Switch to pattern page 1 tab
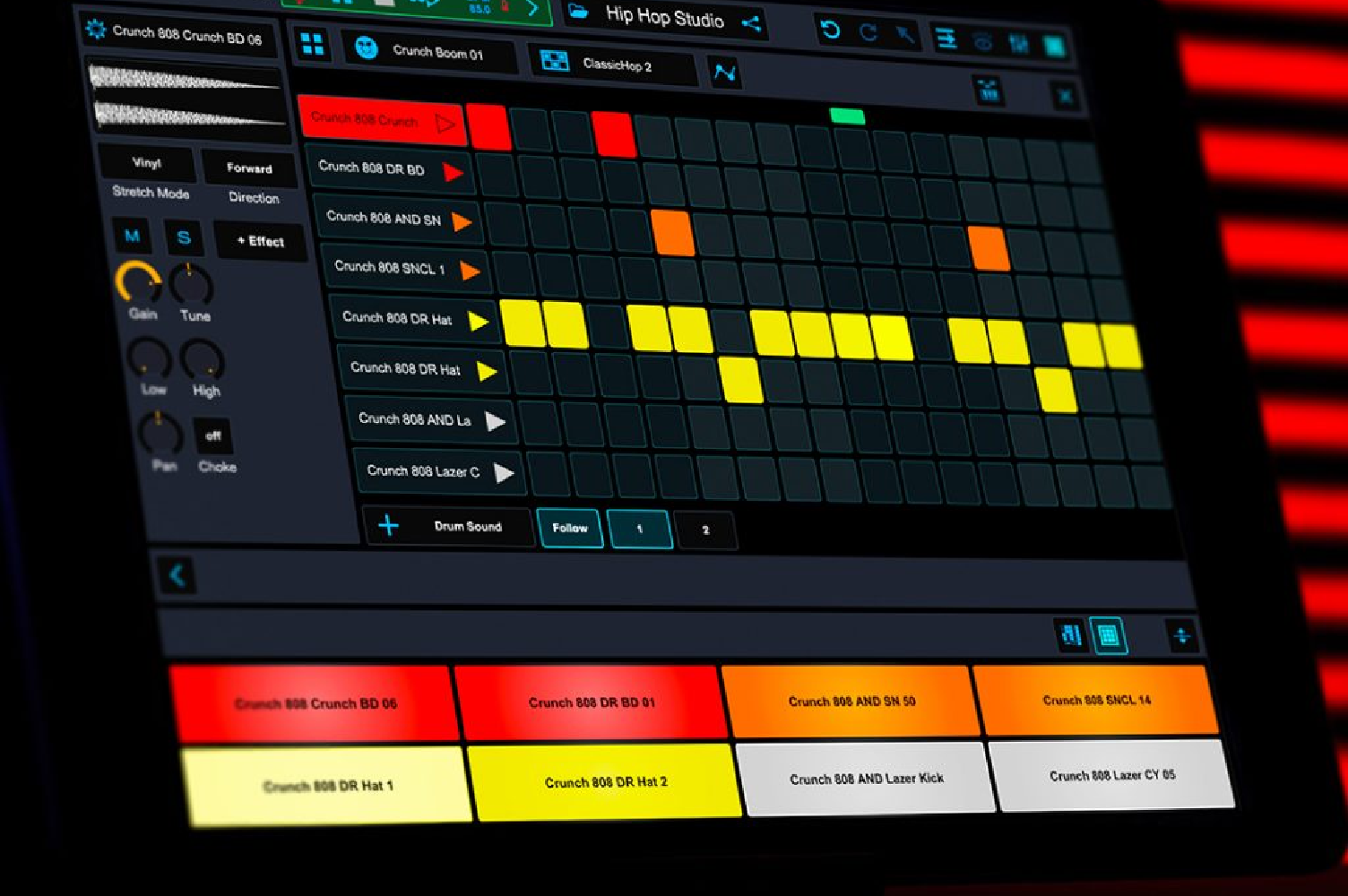Viewport: 1348px width, 896px height. (640, 529)
